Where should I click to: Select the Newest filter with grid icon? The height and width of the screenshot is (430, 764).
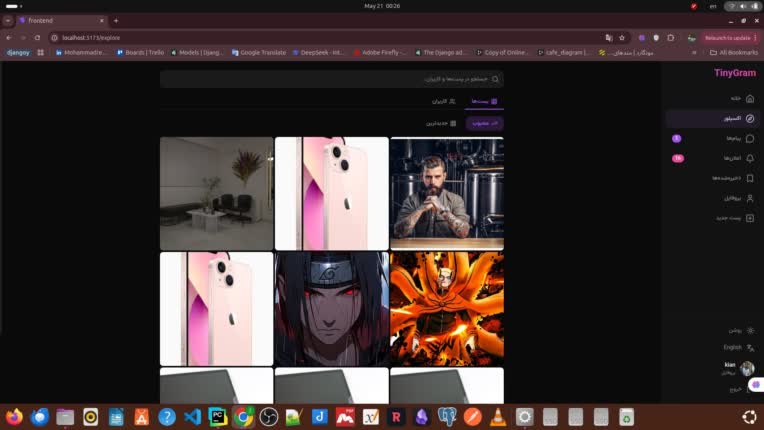[x=441, y=123]
